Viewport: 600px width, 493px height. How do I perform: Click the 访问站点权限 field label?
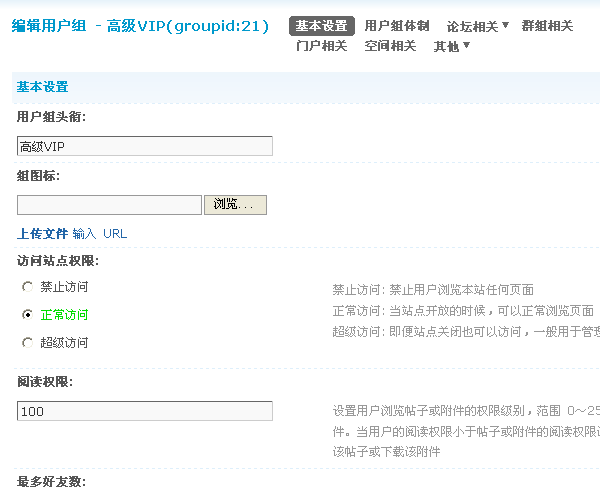point(58,261)
